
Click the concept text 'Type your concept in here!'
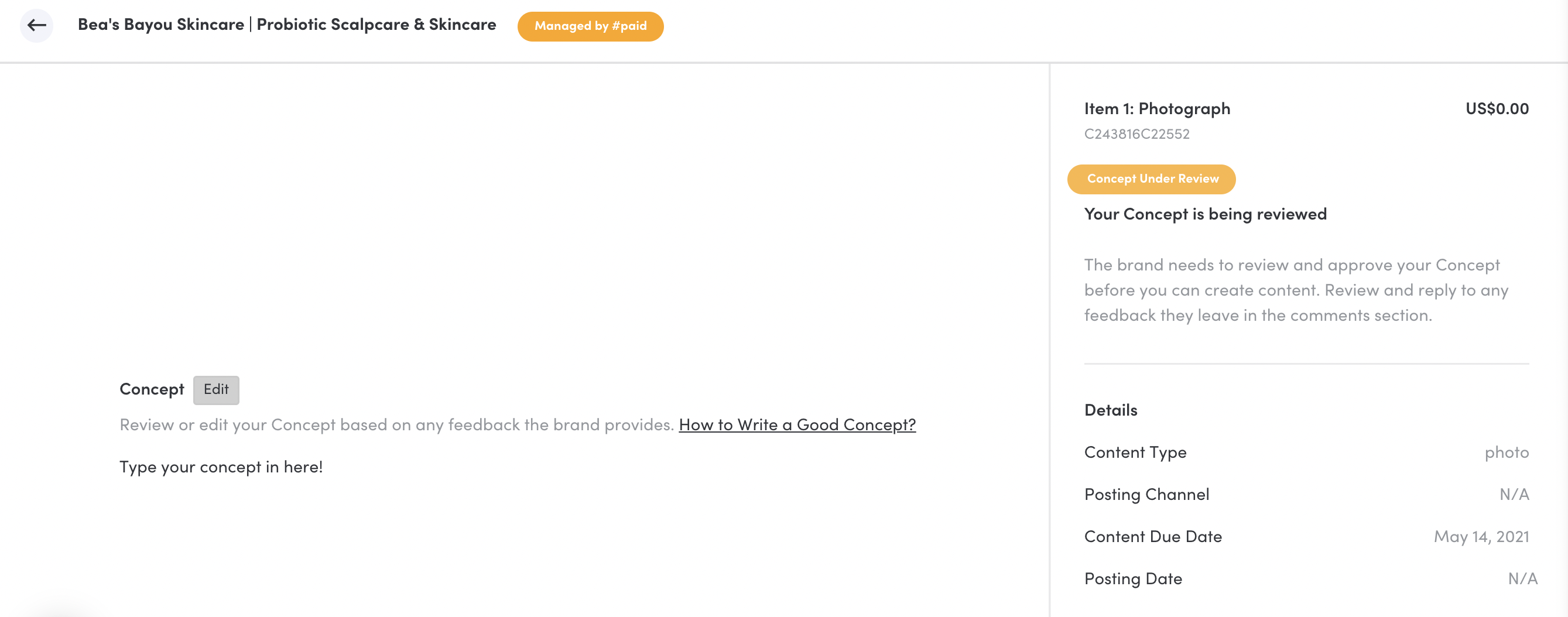tap(221, 467)
